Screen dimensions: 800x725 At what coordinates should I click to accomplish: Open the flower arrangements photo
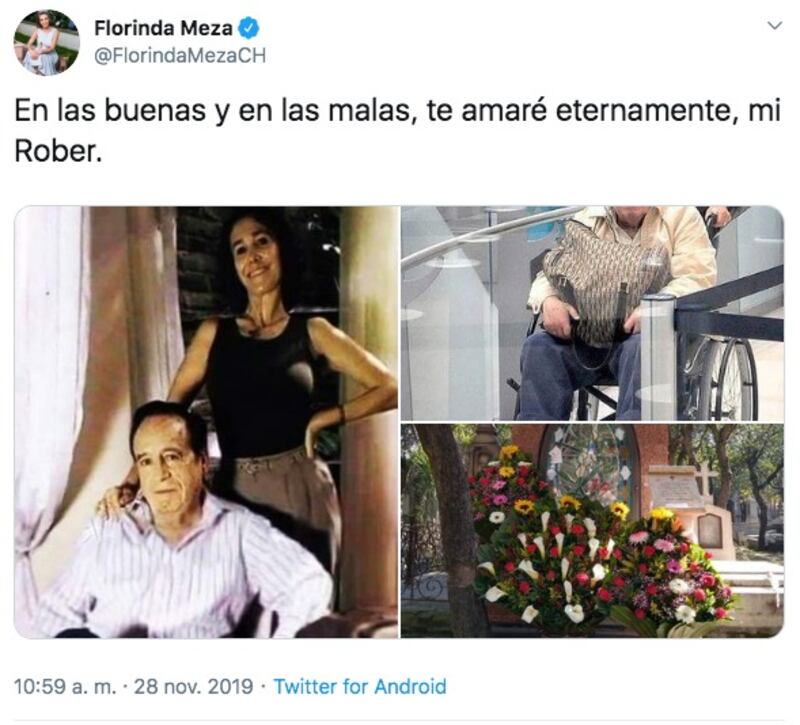point(592,531)
